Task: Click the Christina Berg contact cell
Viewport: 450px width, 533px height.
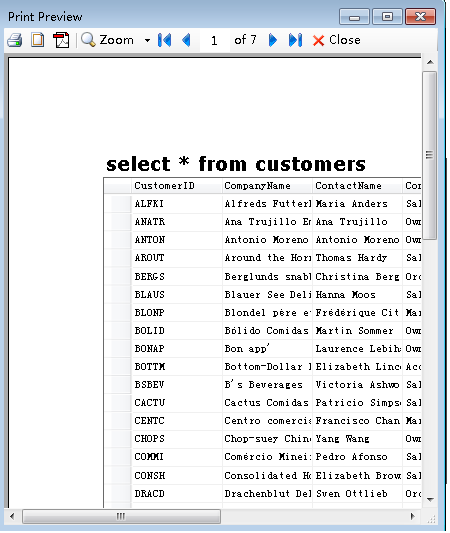Action: click(x=357, y=277)
